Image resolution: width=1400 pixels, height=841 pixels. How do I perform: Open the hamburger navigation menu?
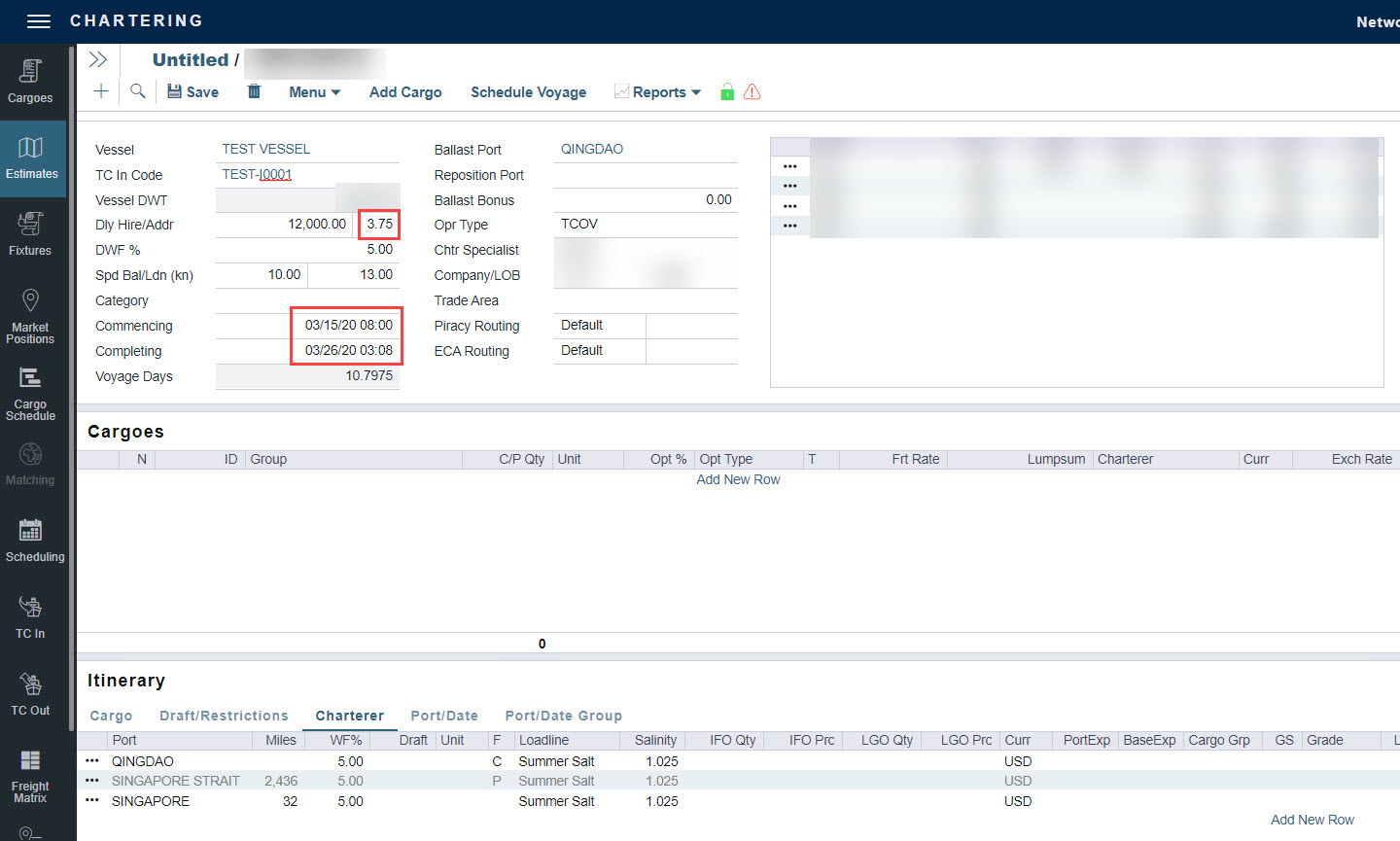tap(38, 21)
